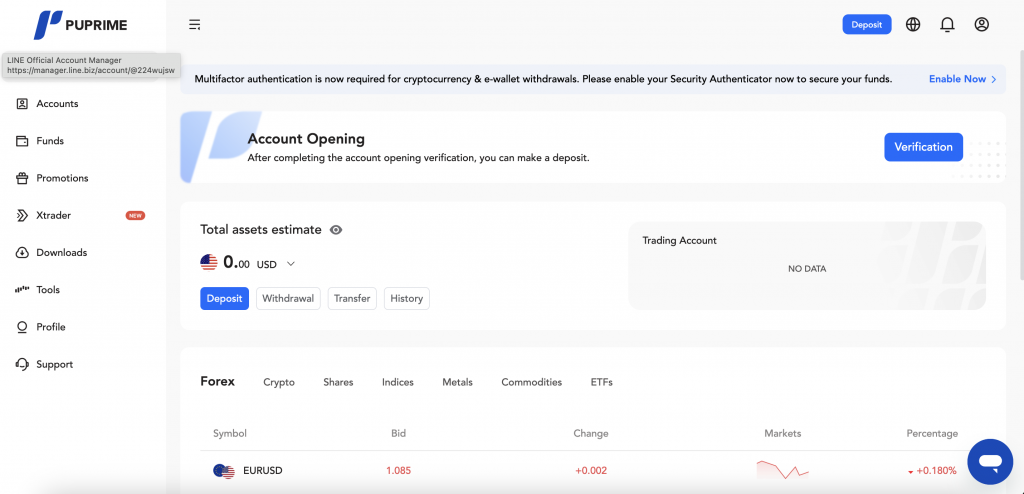Expand Xtrader menu in sidebar
This screenshot has height=494, width=1024.
point(53,215)
